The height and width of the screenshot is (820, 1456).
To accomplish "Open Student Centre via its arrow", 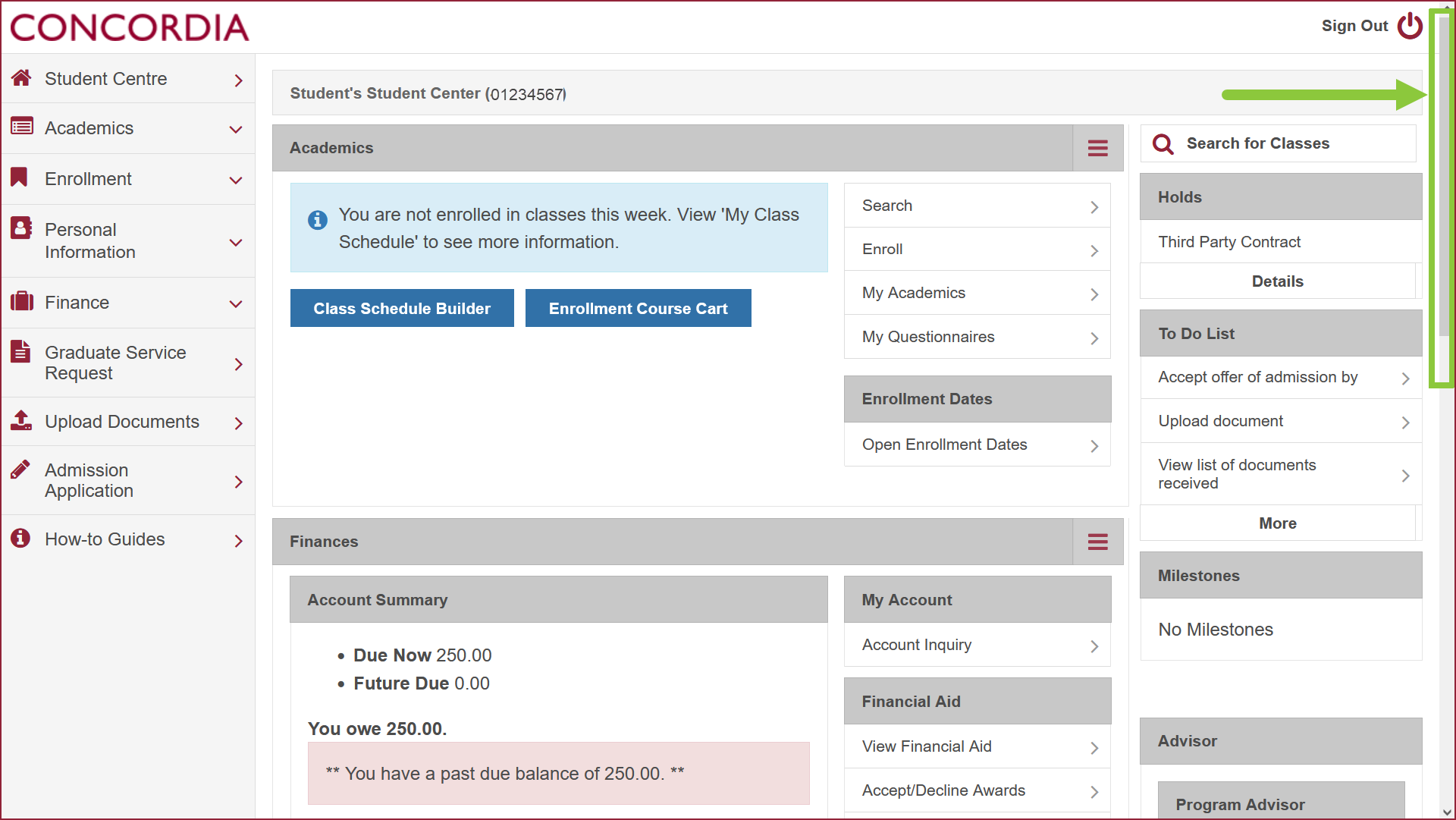I will pyautogui.click(x=238, y=80).
